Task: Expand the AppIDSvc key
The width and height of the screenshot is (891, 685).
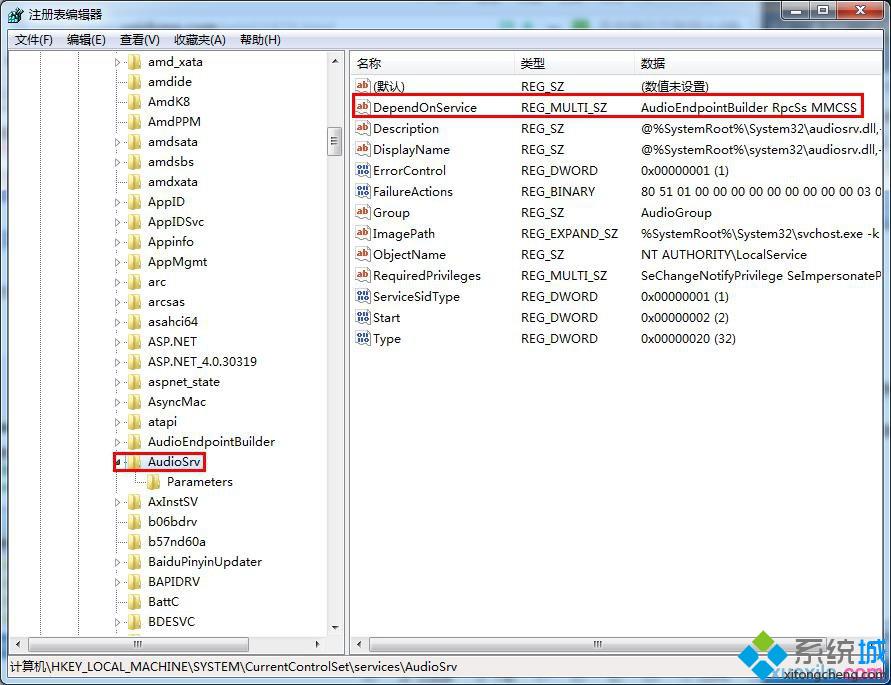Action: (118, 222)
